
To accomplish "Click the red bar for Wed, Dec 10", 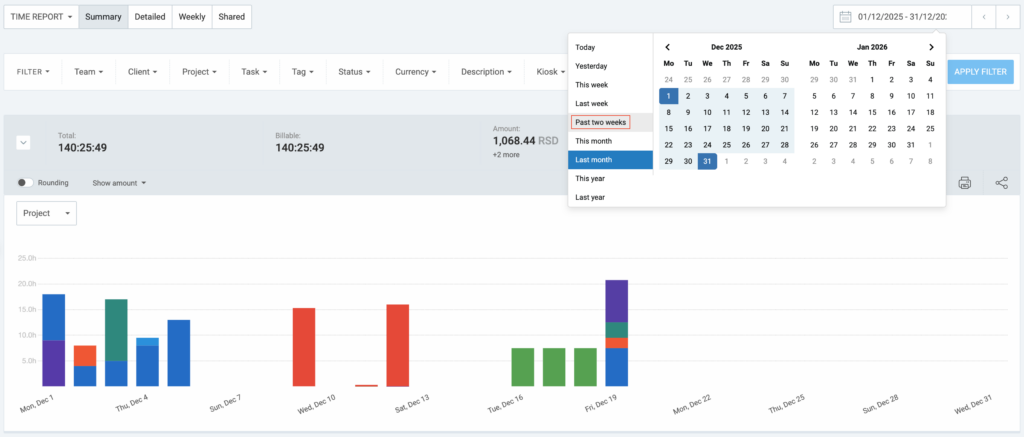I will pos(304,346).
